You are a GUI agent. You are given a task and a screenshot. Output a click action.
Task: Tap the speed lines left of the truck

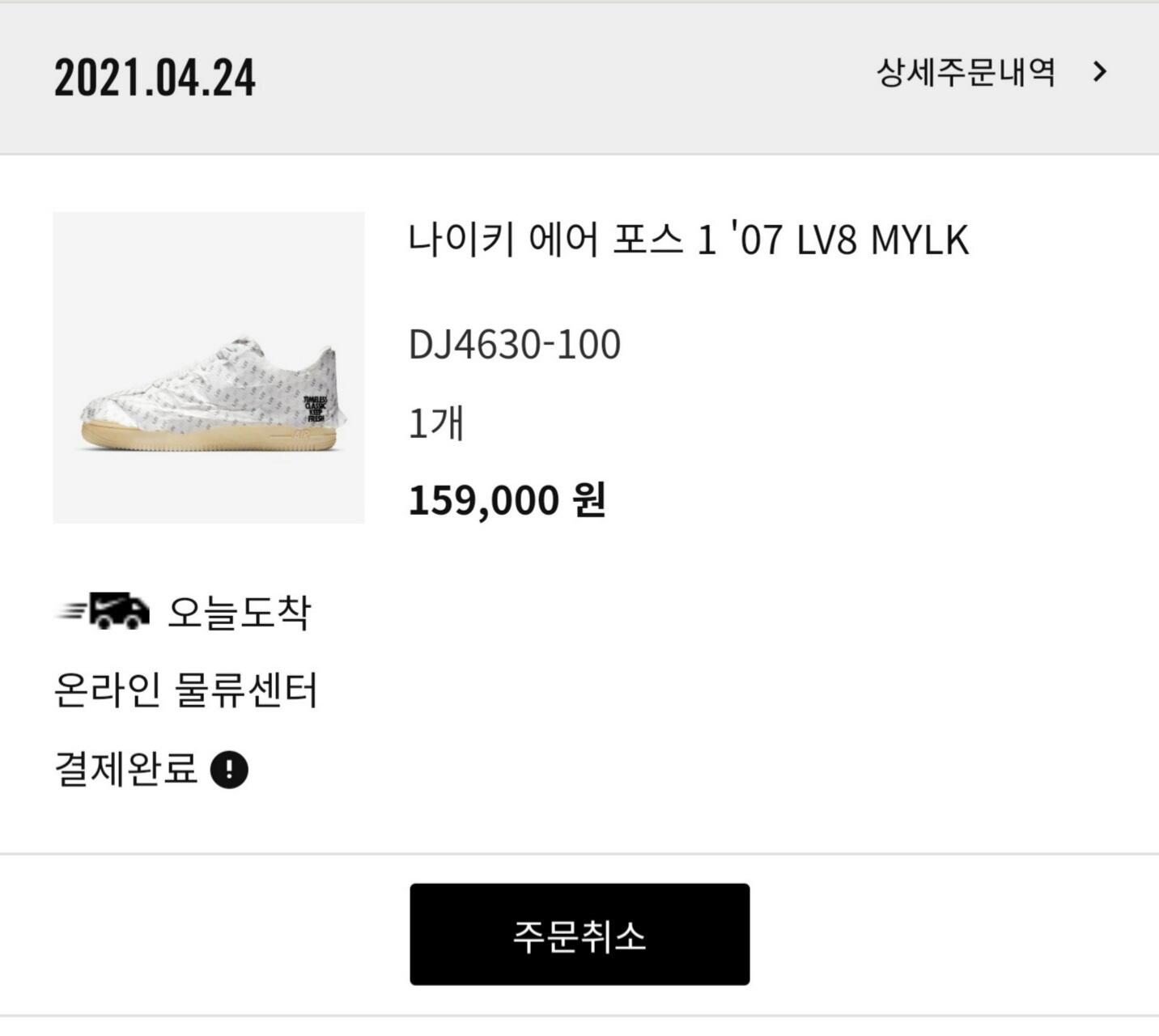(x=70, y=612)
